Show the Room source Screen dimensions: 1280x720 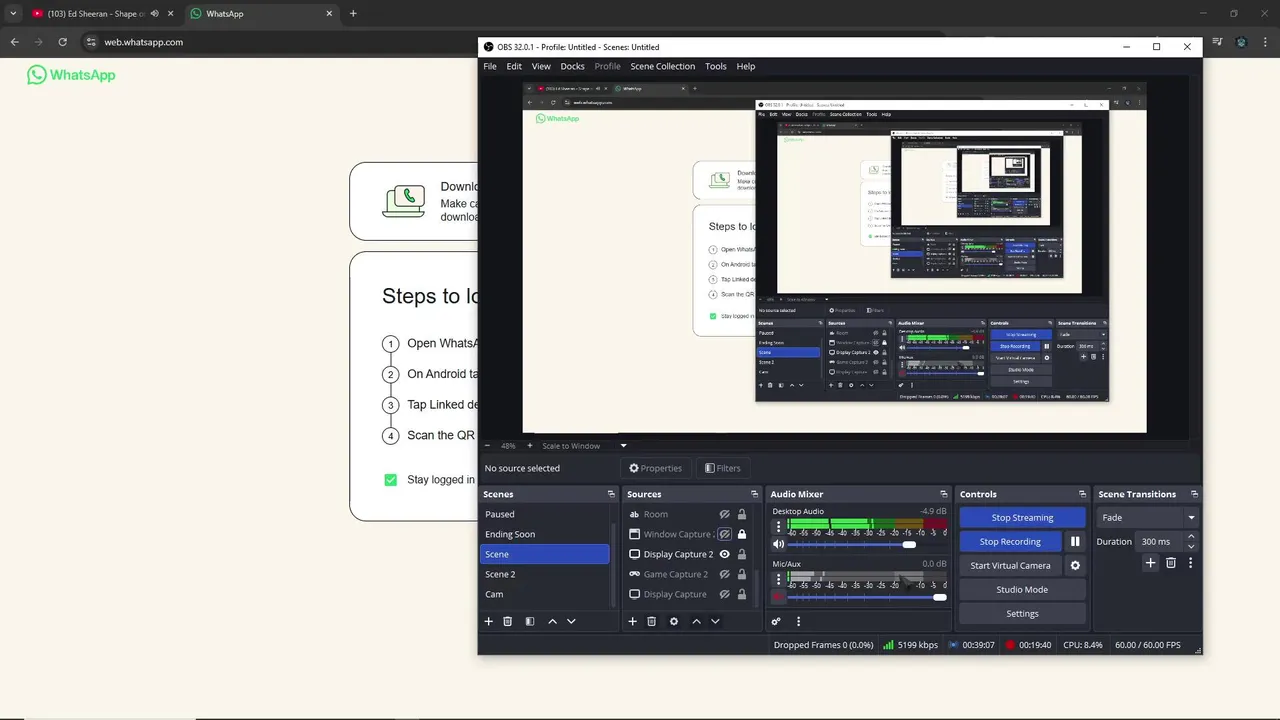coord(724,514)
